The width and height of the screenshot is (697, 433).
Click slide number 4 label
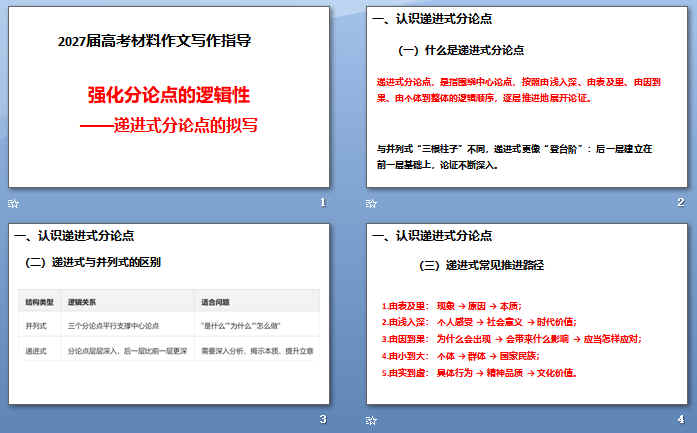point(681,419)
